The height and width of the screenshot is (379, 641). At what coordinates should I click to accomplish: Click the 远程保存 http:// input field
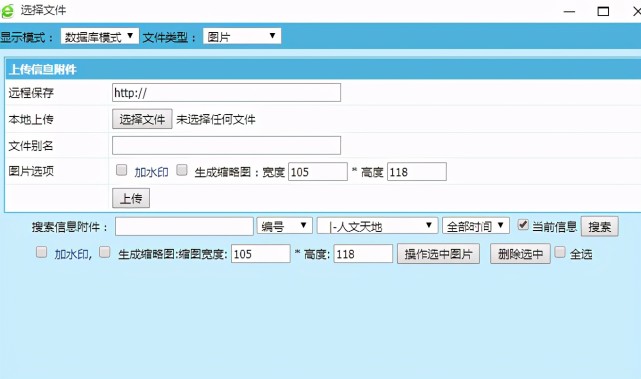point(226,93)
